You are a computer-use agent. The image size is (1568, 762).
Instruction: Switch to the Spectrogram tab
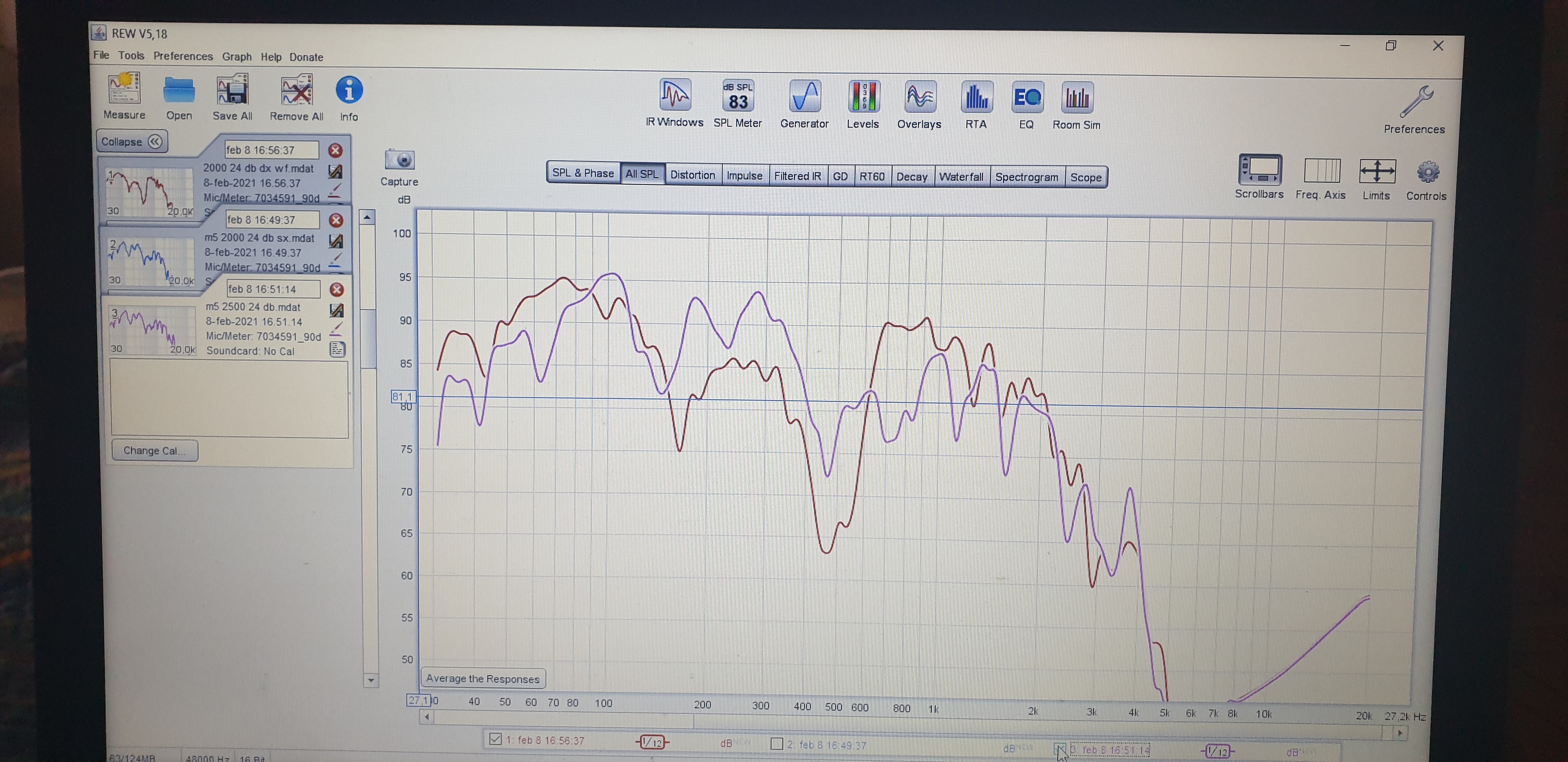pos(1027,178)
